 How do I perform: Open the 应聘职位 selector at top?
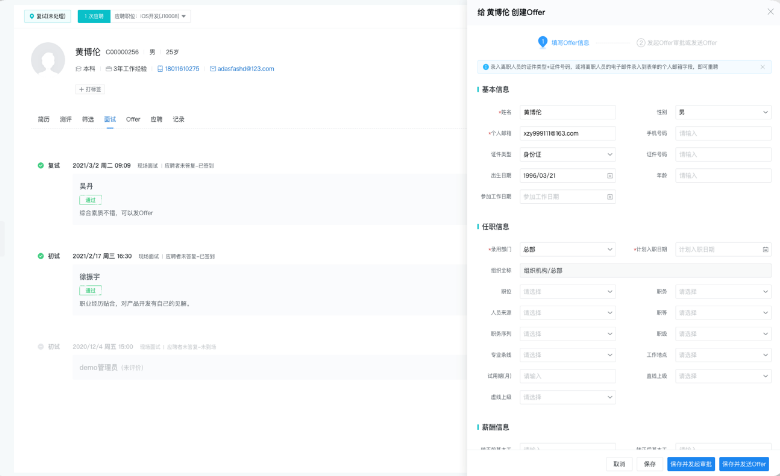pyautogui.click(x=152, y=16)
